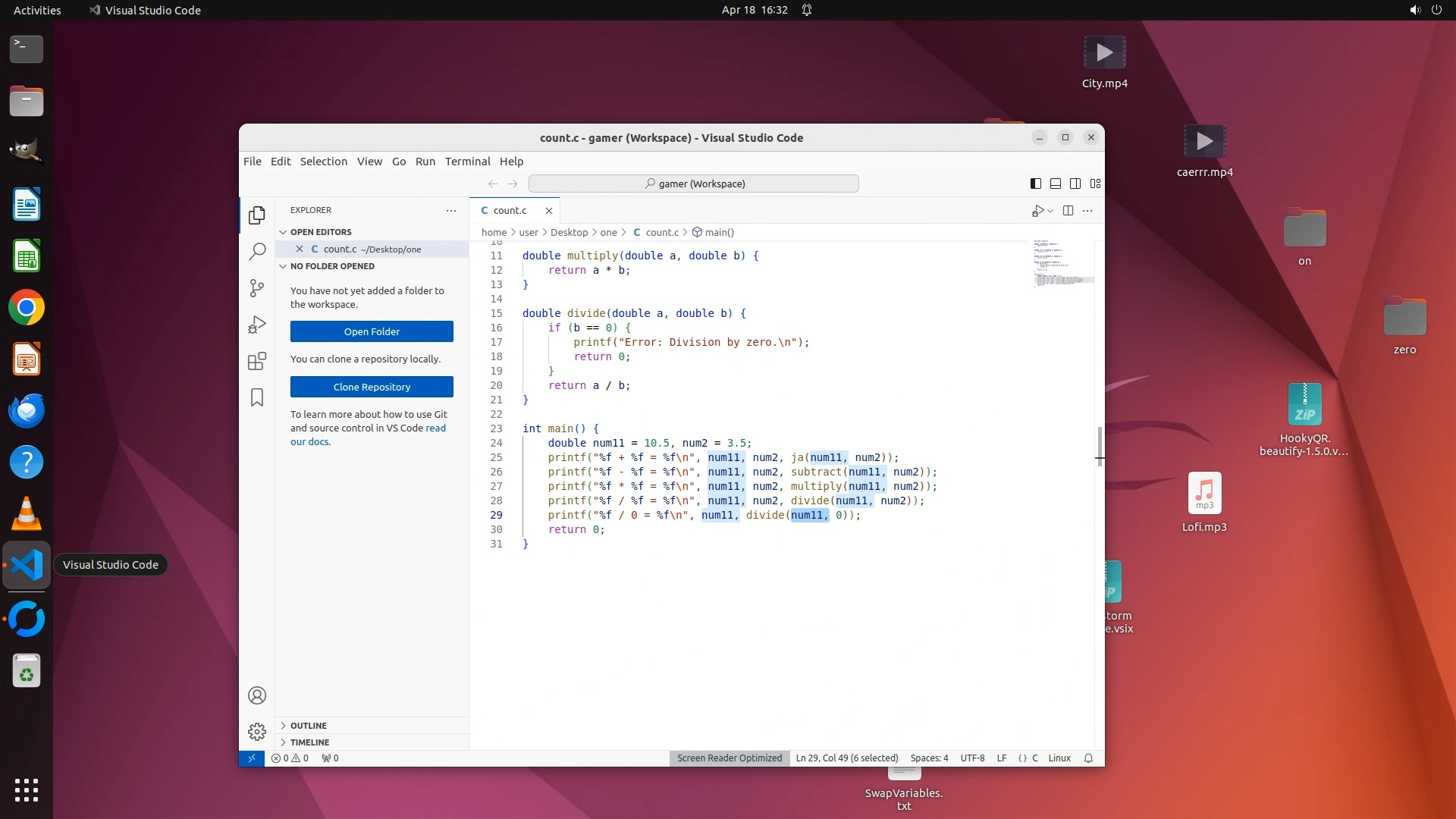Click the Split Editor Right icon
Screen dimensions: 1456x819
point(1068,211)
